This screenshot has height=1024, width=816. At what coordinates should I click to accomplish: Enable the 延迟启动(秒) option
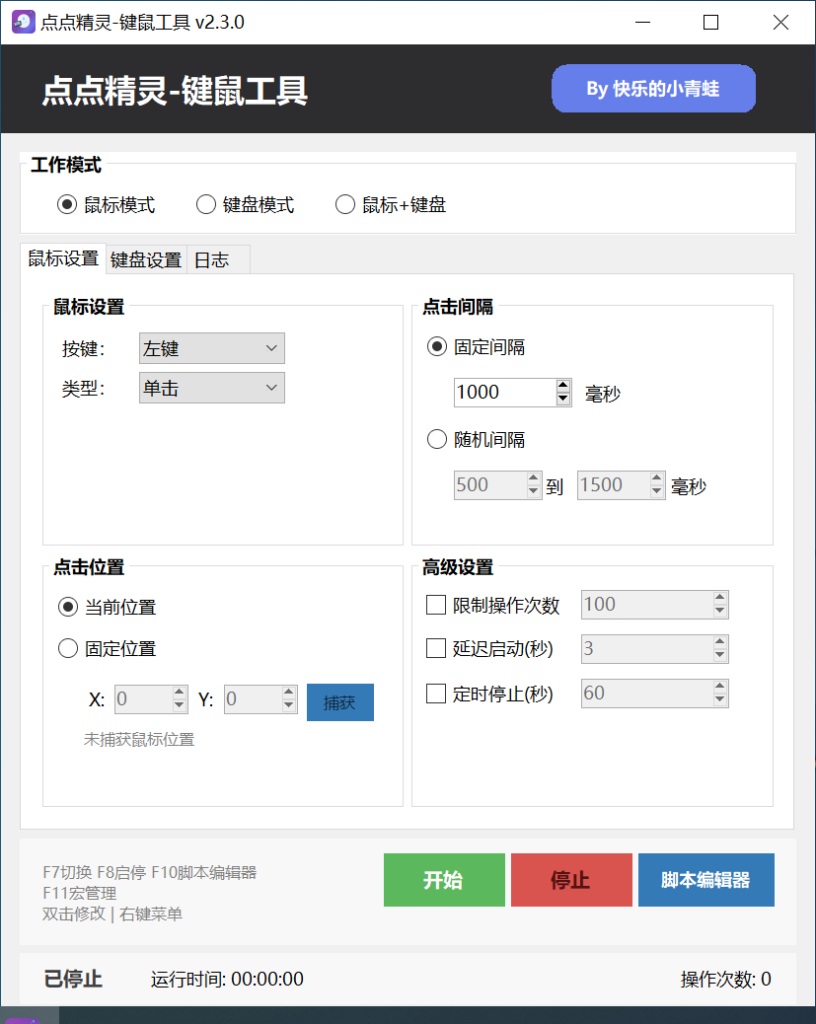435,649
